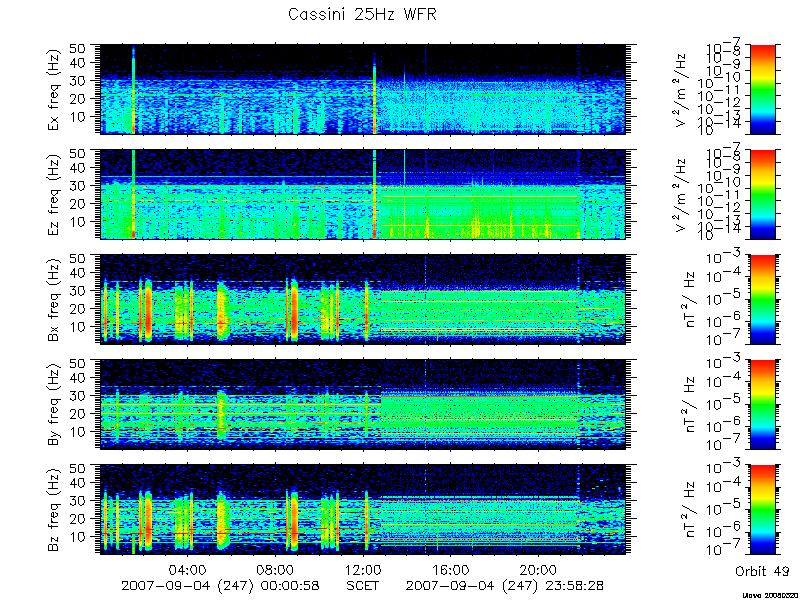Screen dimensions: 800x600
Task: Click the 10^-7 label below Bz color bar
Action: pos(724,549)
